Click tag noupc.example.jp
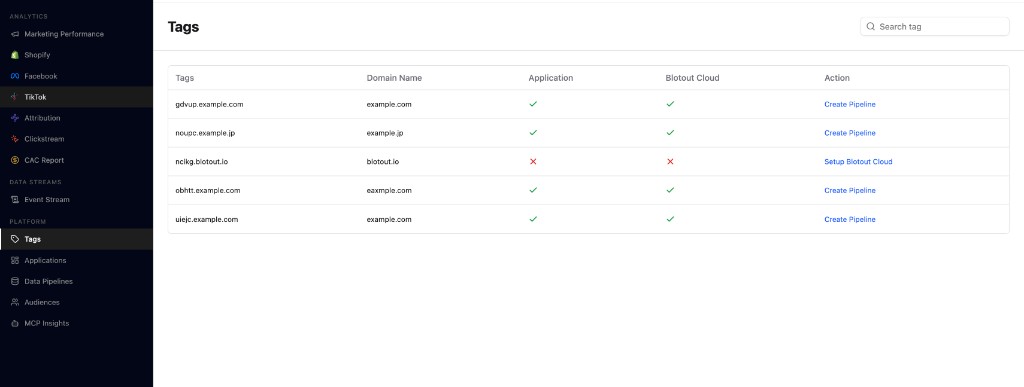 tap(206, 133)
